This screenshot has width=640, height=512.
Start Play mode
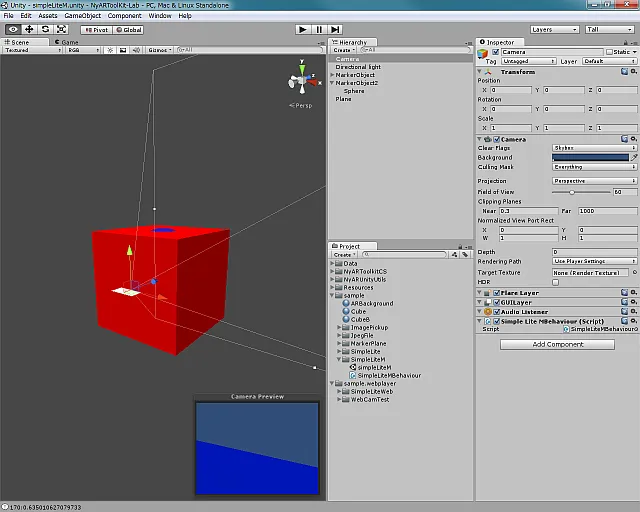pyautogui.click(x=302, y=29)
